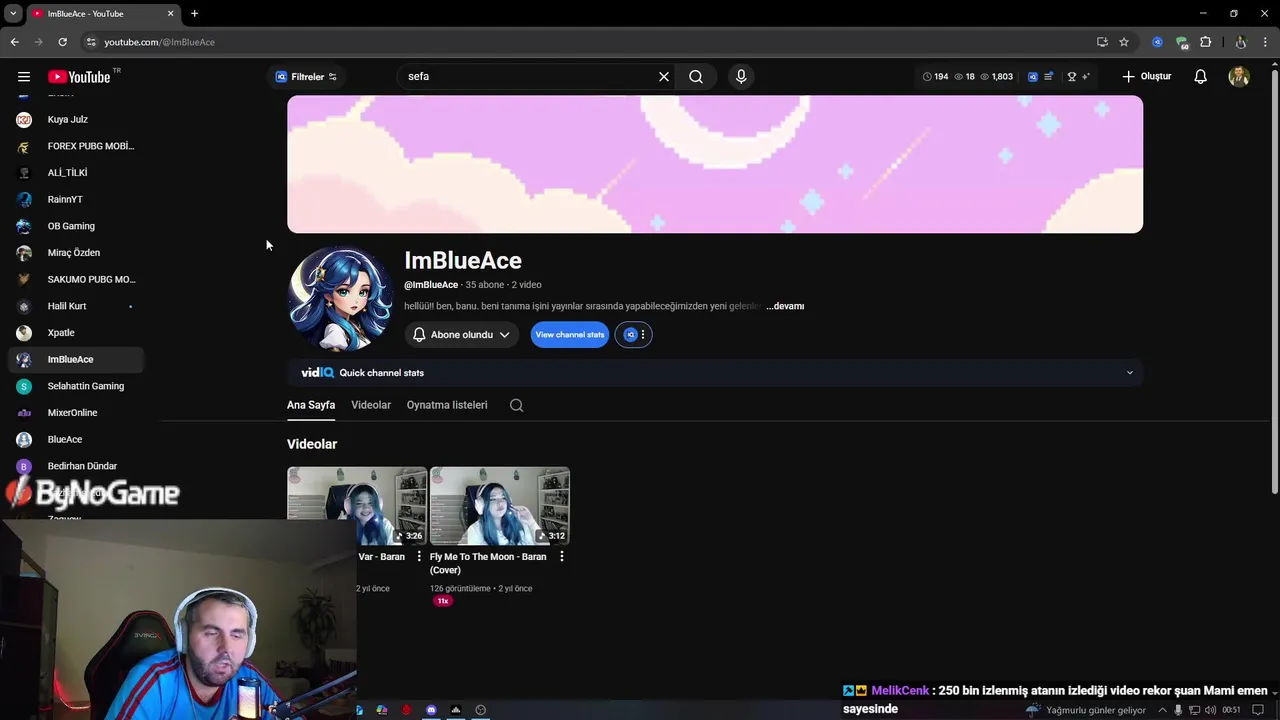Expand the channel description with ...devamı
This screenshot has height=720, width=1280.
coord(786,306)
